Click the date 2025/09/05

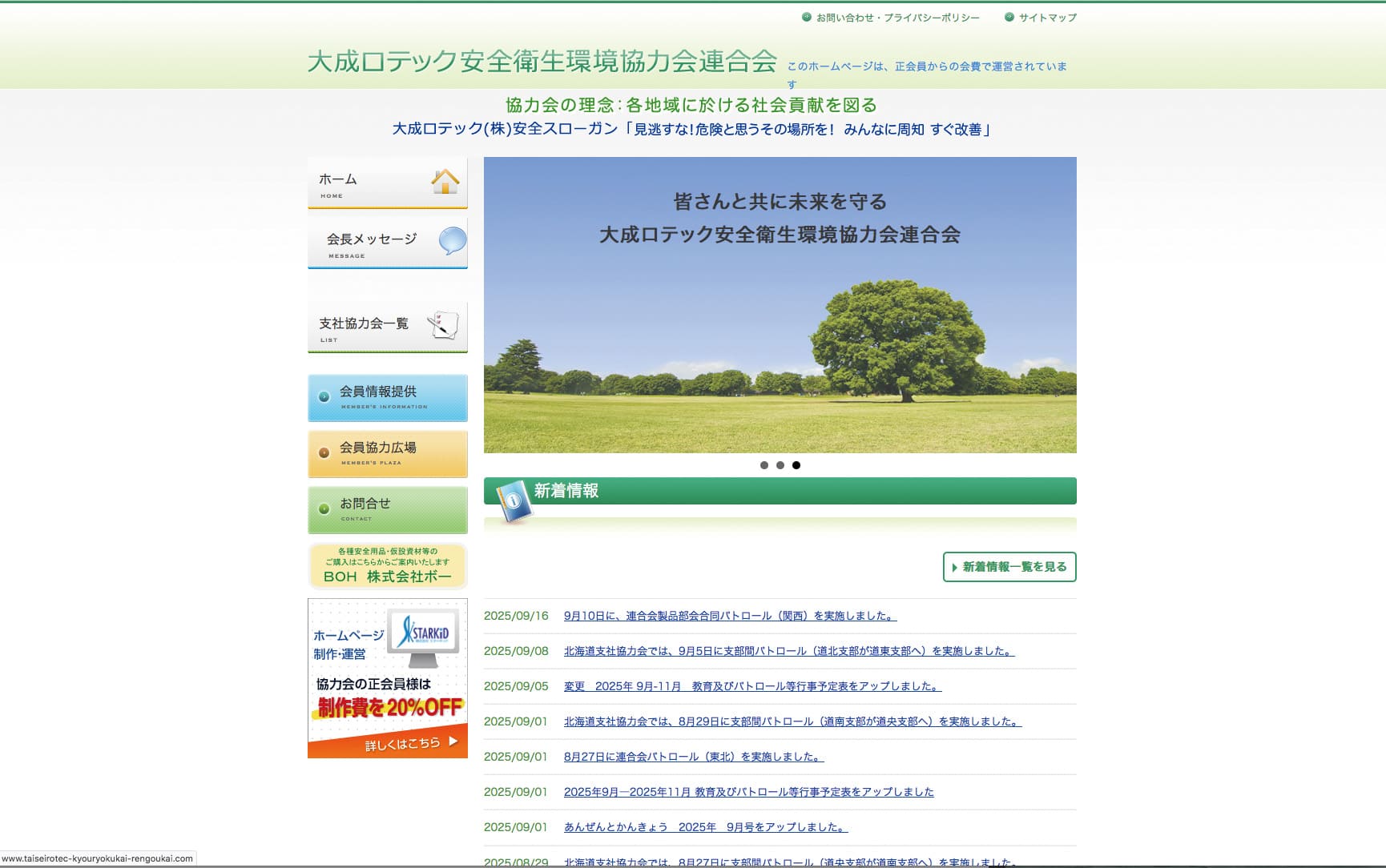click(x=516, y=686)
